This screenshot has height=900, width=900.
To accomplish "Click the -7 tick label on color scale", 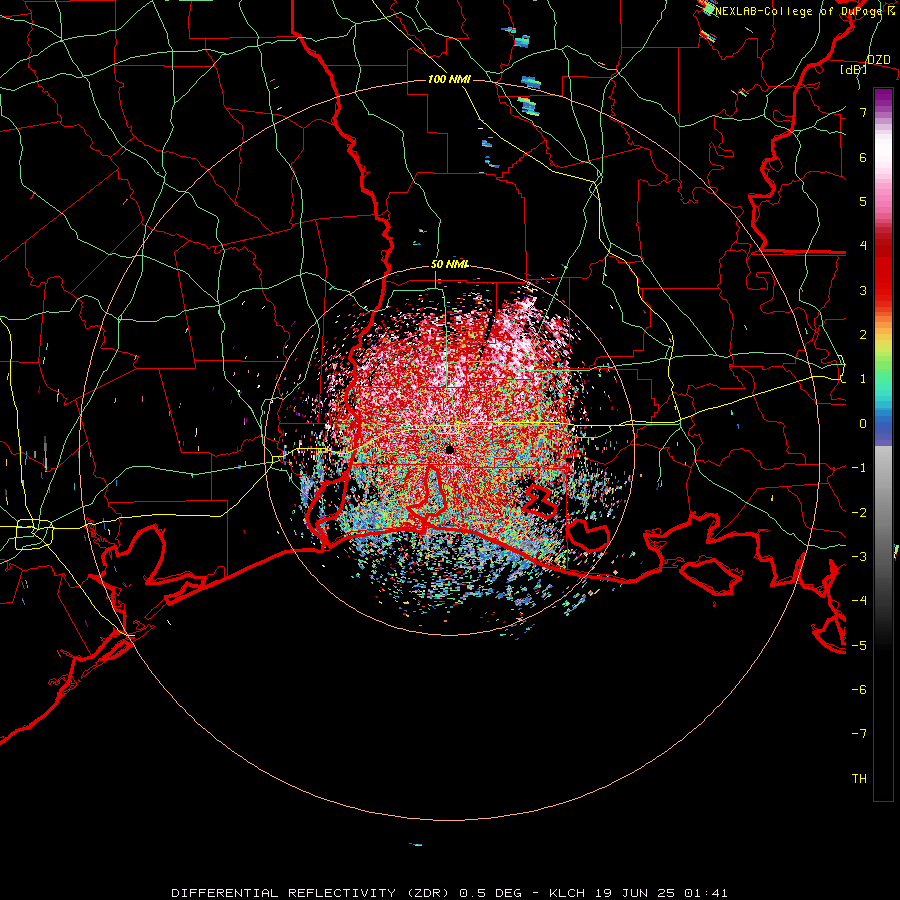I will tap(859, 734).
